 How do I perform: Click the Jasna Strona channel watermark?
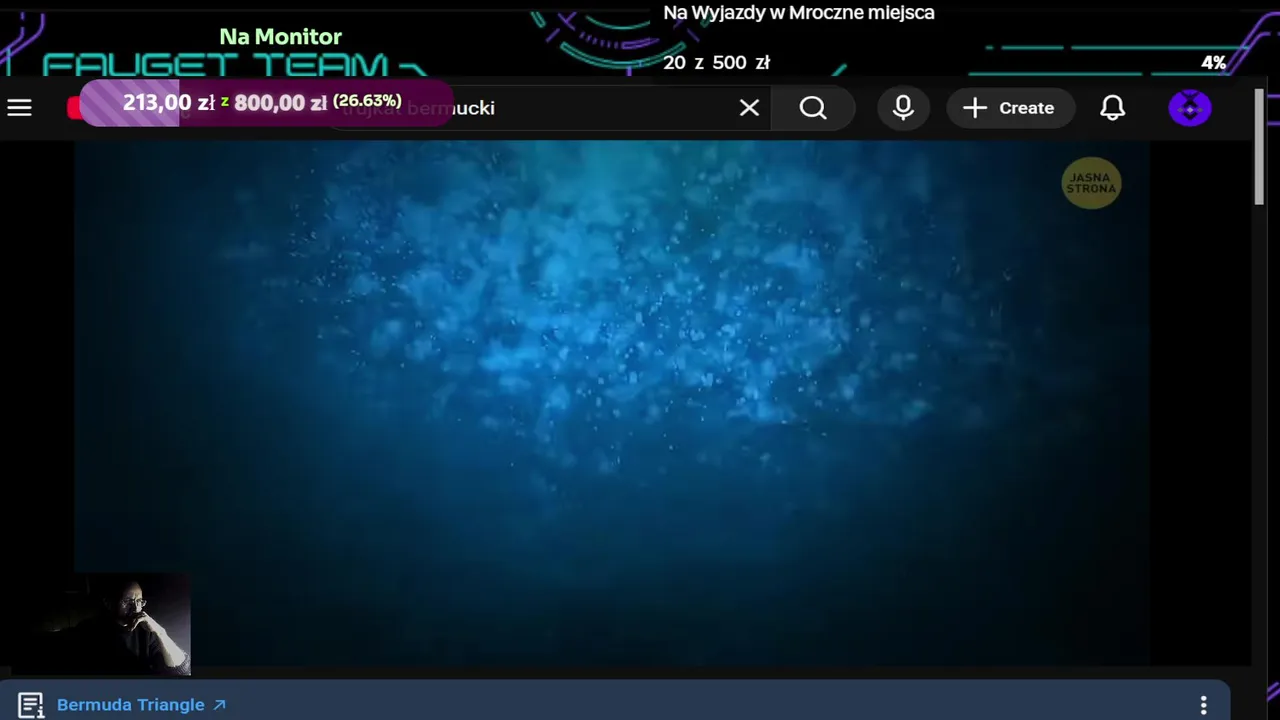point(1091,184)
